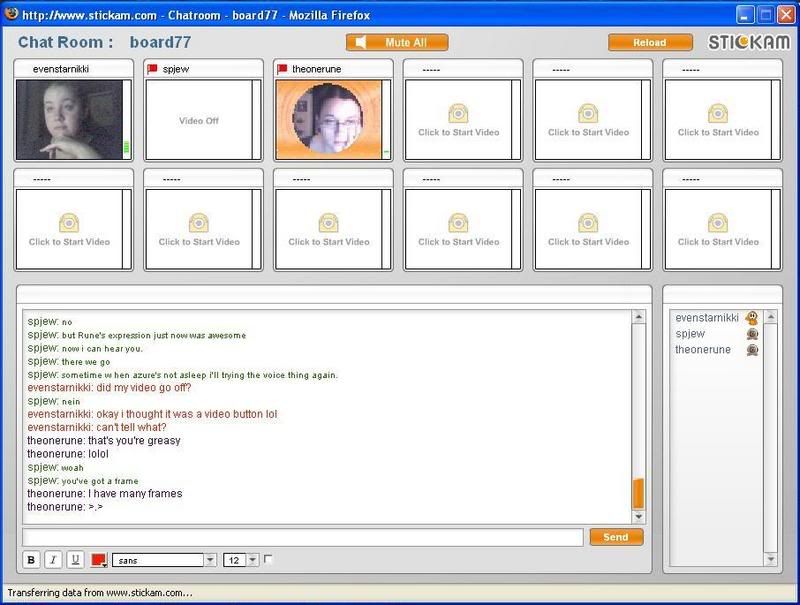Screen dimensions: 800x605
Task: Select theonerune in the user list
Action: [703, 350]
